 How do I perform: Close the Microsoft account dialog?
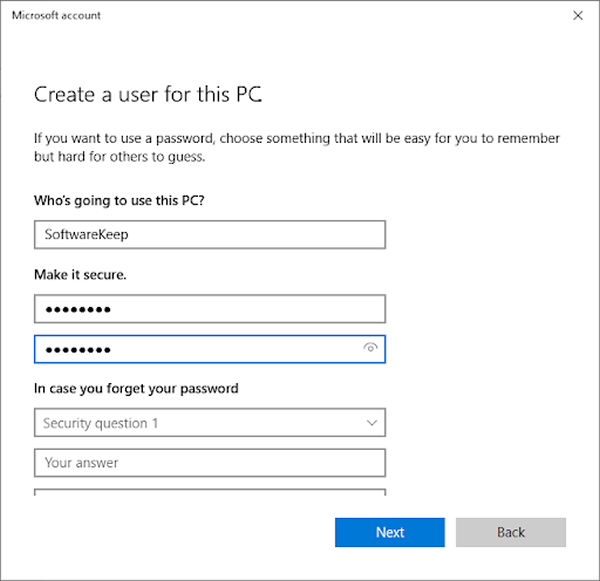[x=577, y=16]
